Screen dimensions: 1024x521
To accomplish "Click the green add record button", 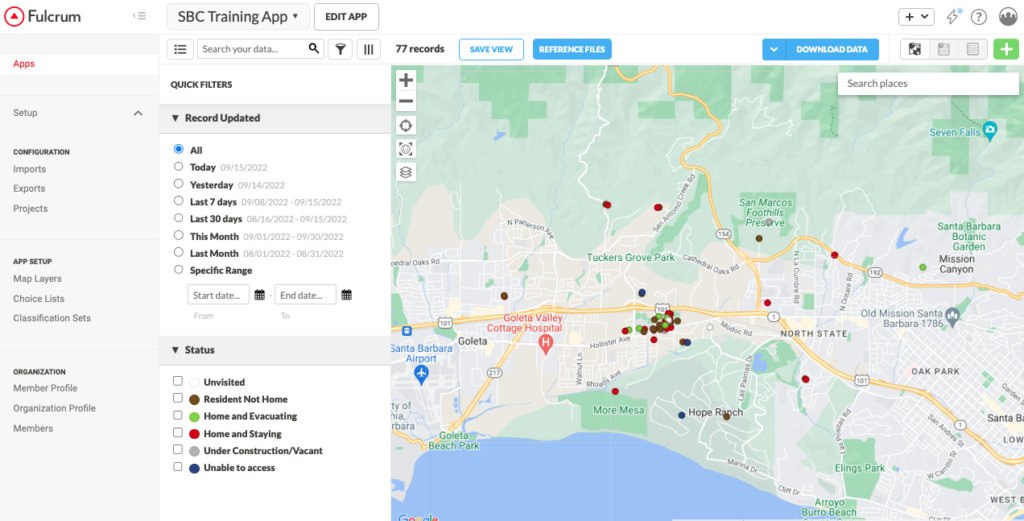I will point(1005,49).
